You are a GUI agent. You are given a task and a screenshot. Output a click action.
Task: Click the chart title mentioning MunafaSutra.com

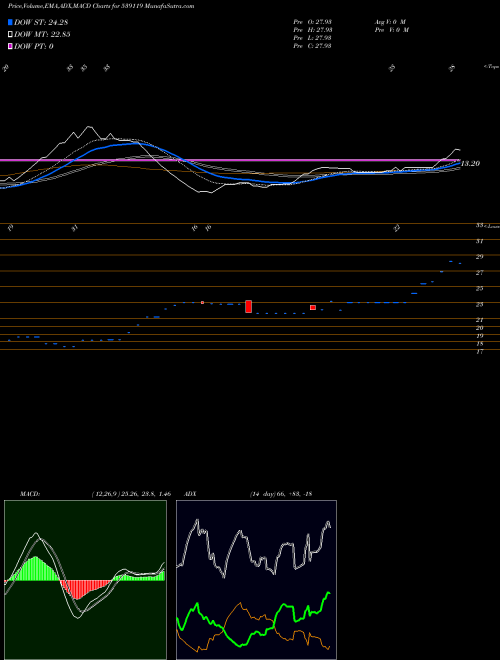coord(101,7)
